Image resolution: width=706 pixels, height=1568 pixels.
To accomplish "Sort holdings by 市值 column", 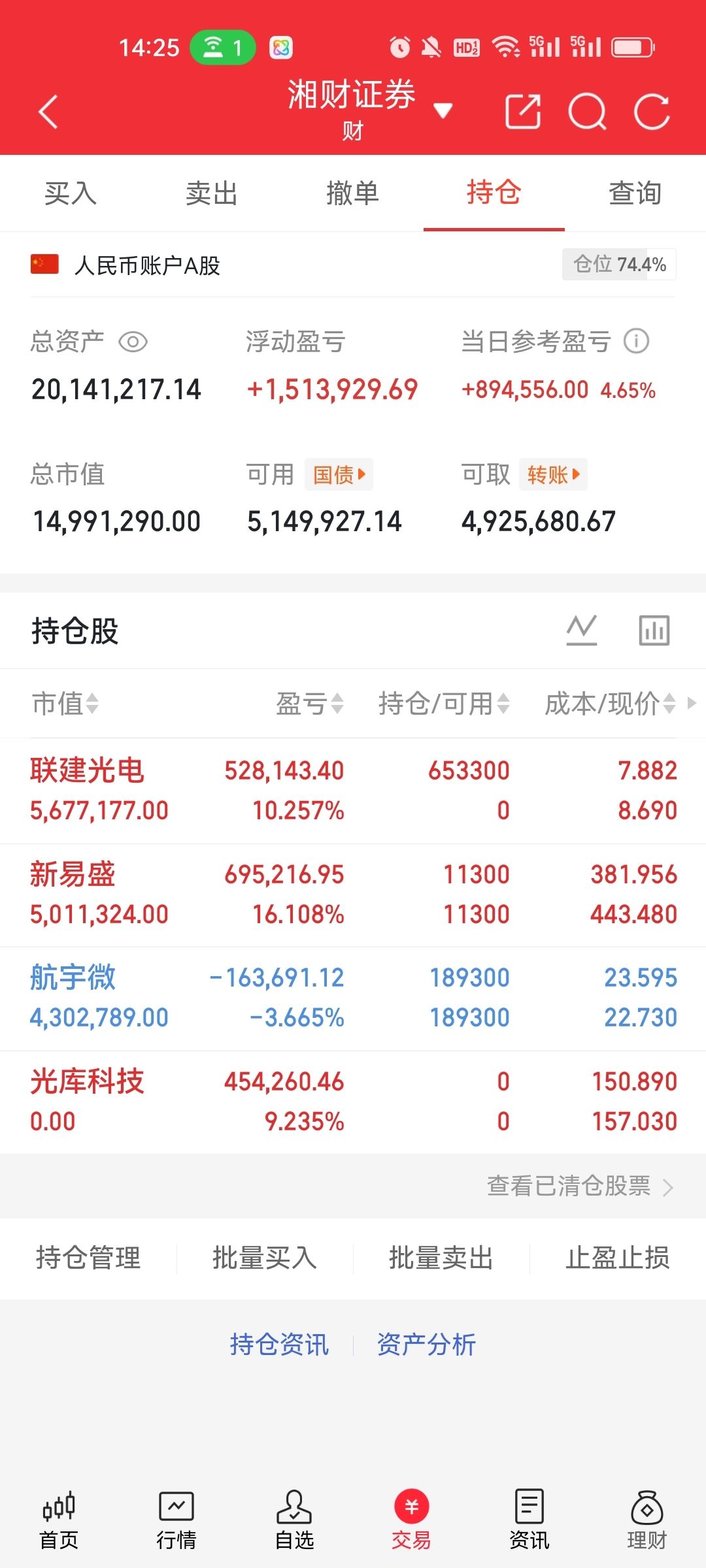I will pyautogui.click(x=65, y=704).
